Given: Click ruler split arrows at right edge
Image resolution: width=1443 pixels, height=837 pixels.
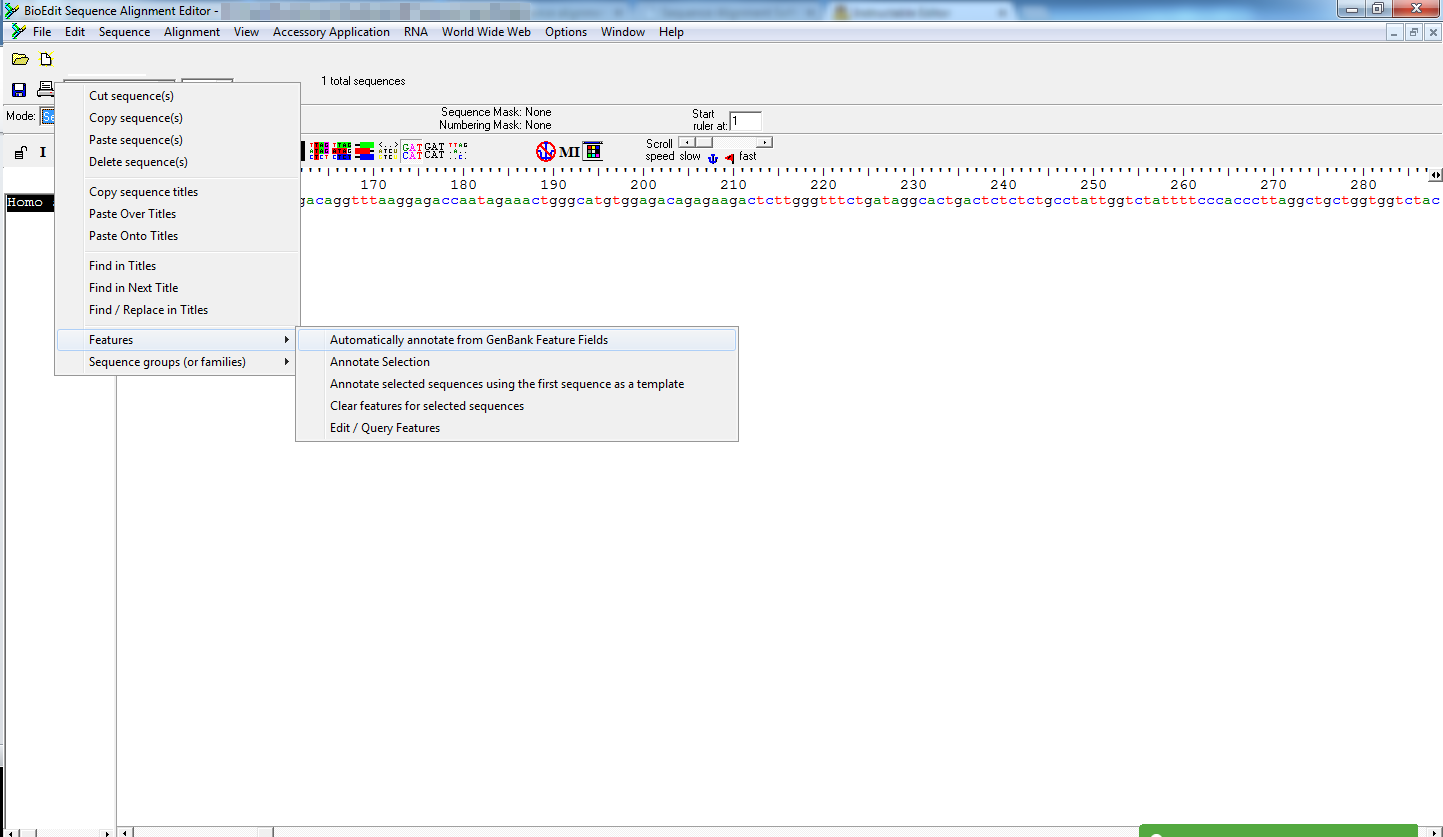Looking at the screenshot, I should (x=1436, y=176).
